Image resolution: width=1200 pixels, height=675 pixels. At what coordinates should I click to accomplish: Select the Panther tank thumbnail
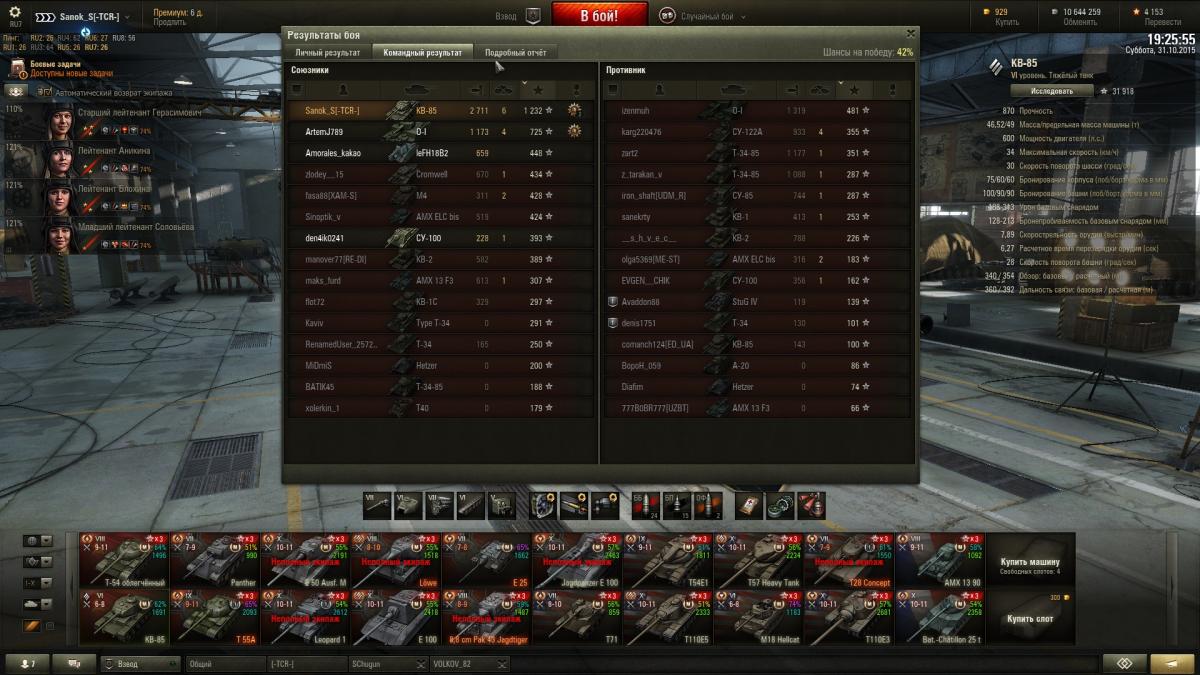[x=215, y=560]
